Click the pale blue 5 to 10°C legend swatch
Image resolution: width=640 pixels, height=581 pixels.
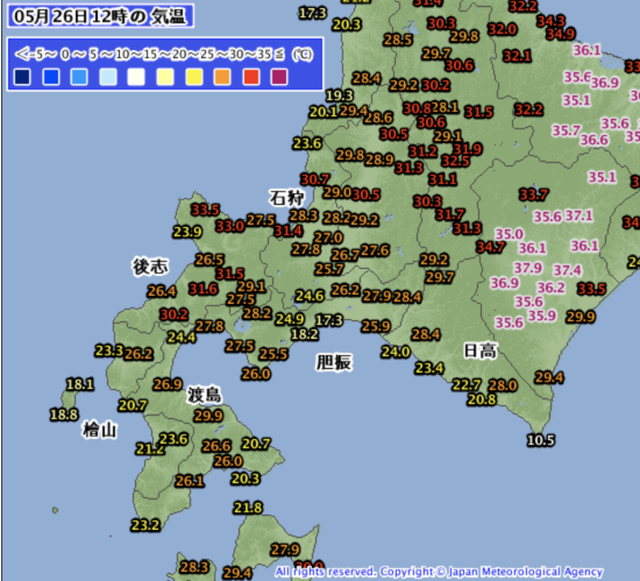pyautogui.click(x=108, y=77)
